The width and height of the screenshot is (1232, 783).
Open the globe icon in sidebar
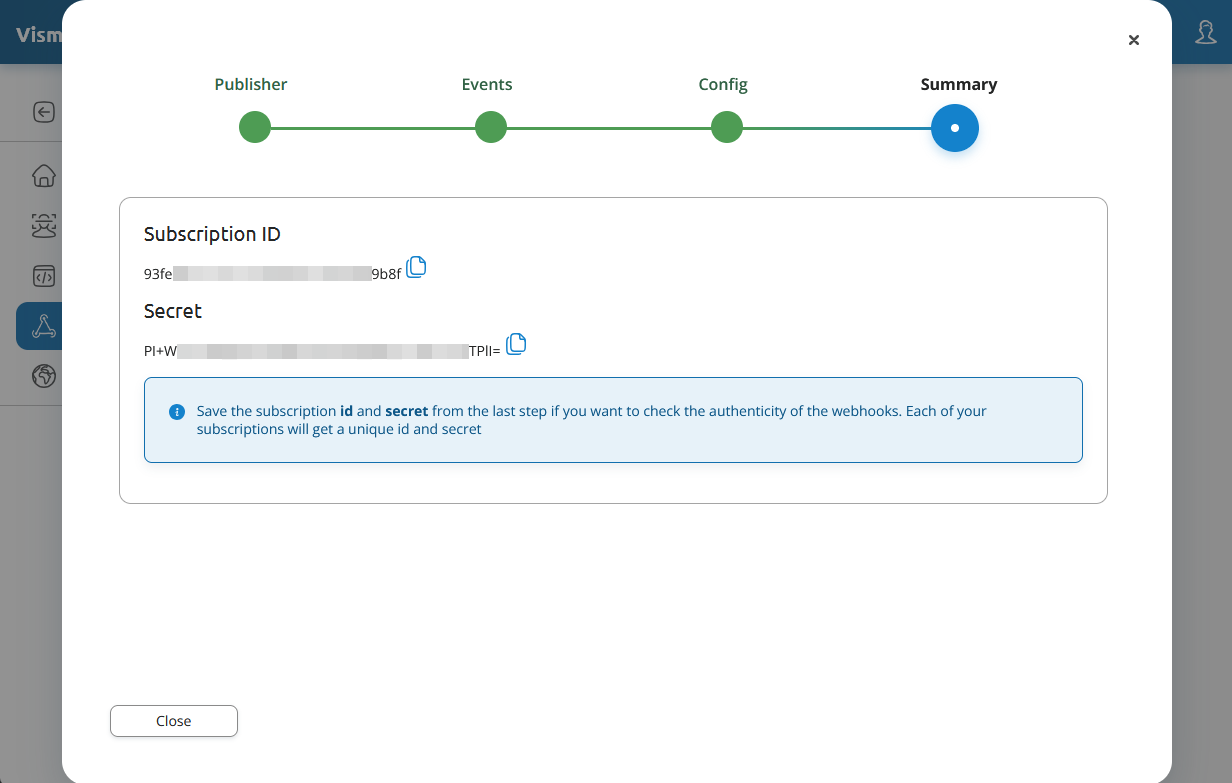(x=43, y=376)
